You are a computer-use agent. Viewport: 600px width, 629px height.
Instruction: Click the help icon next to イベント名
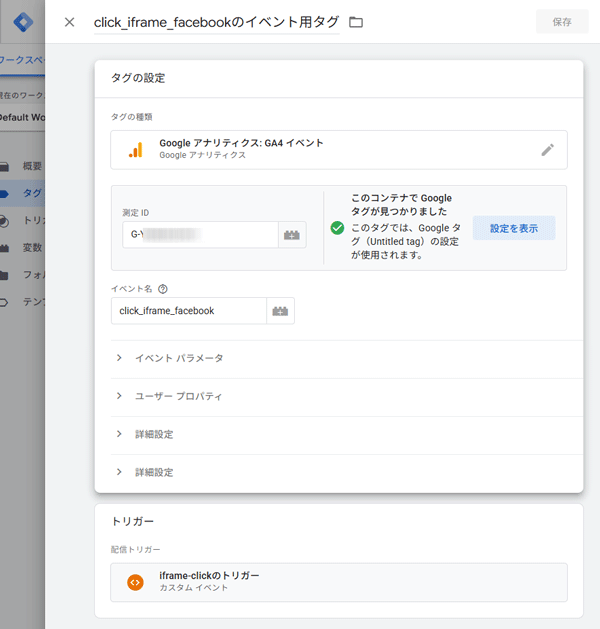pos(163,289)
